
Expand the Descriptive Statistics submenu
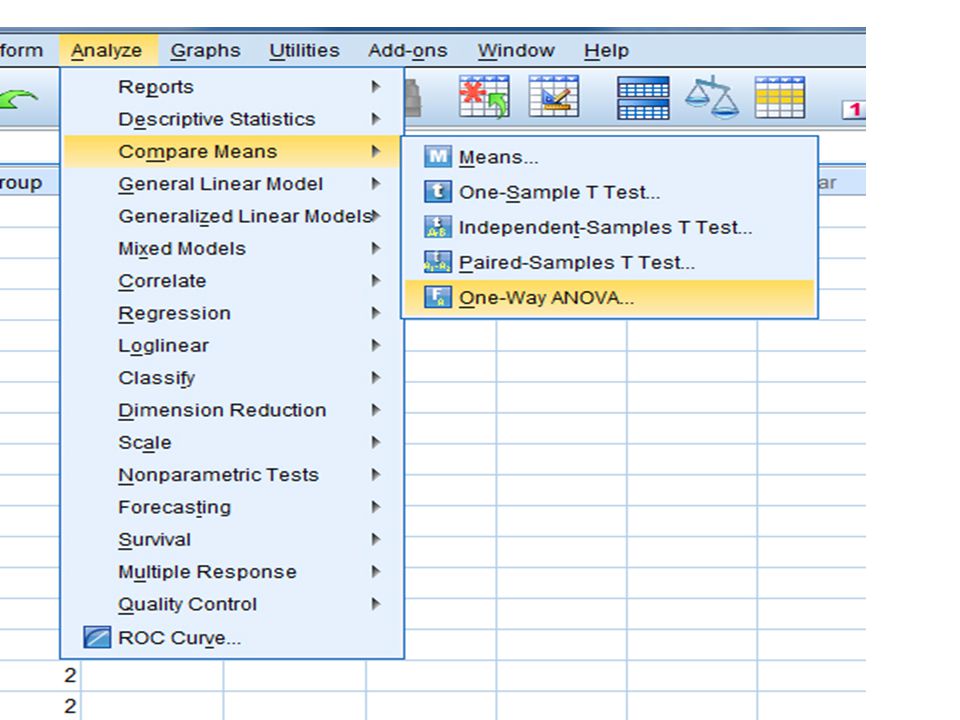point(233,119)
